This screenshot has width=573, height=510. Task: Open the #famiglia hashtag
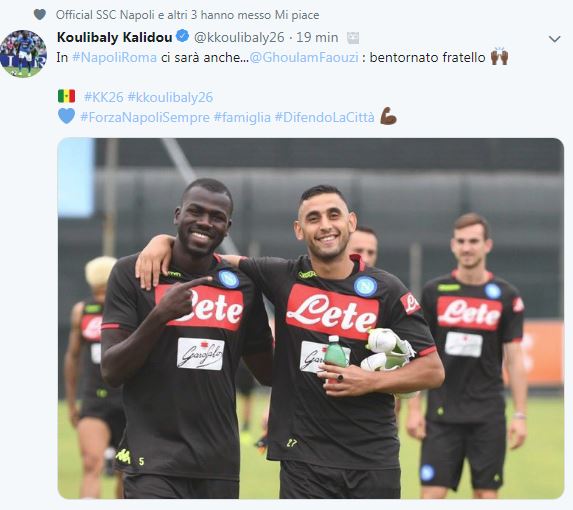[242, 117]
